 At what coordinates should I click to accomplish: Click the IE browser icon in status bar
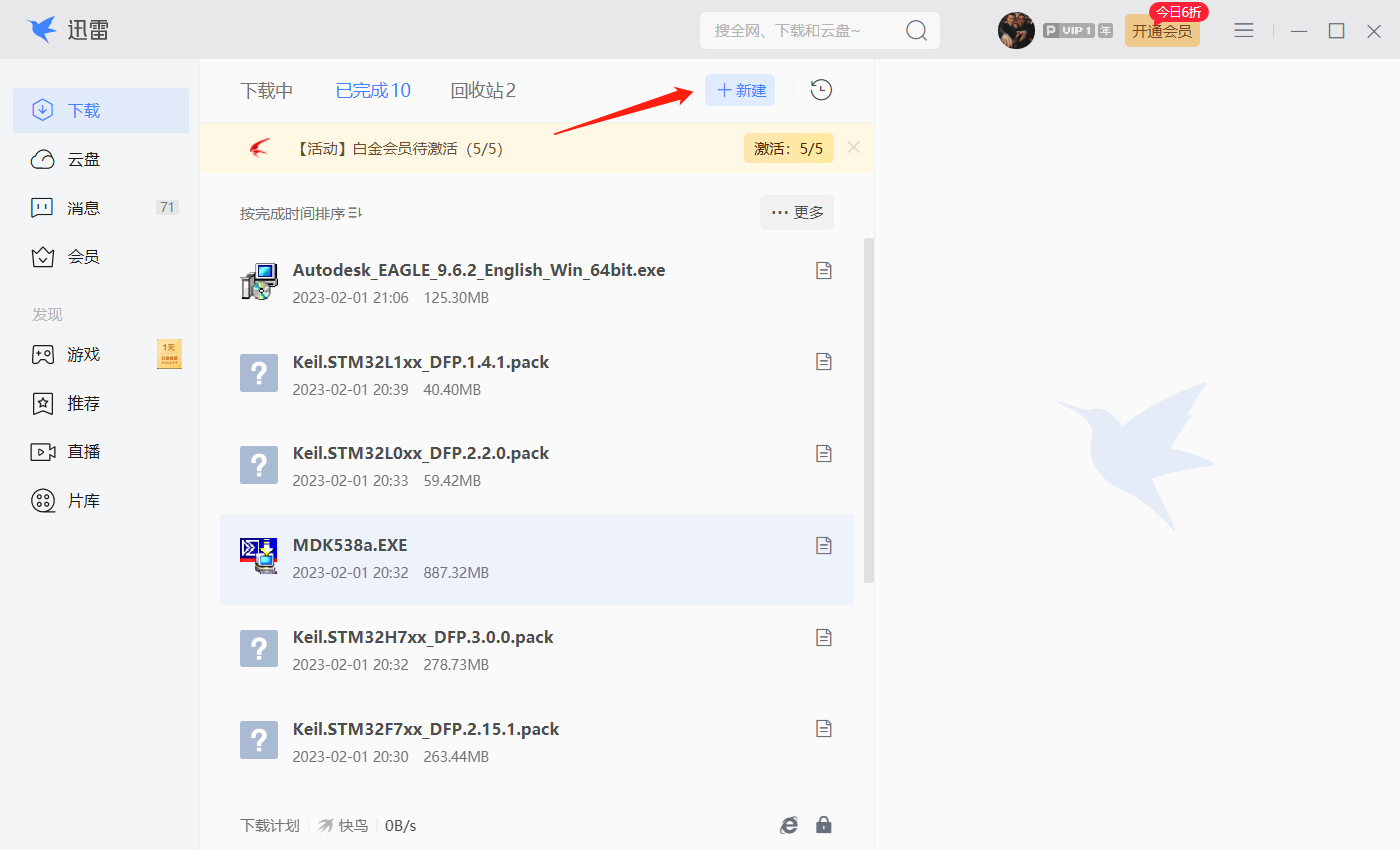(x=789, y=825)
